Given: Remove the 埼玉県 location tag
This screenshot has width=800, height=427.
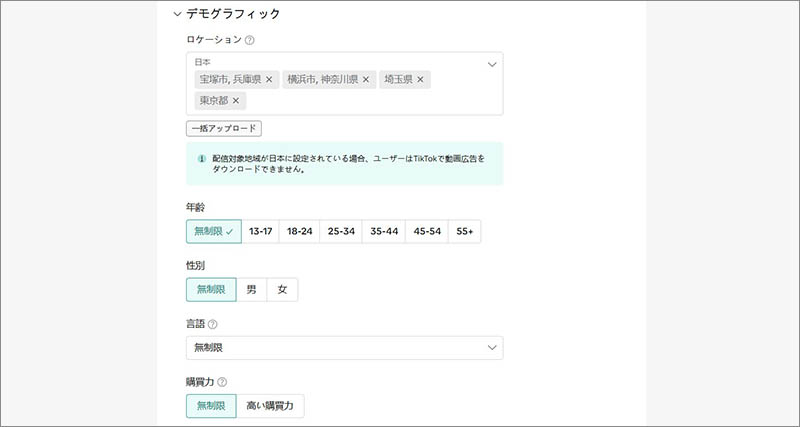Looking at the screenshot, I should pos(421,79).
